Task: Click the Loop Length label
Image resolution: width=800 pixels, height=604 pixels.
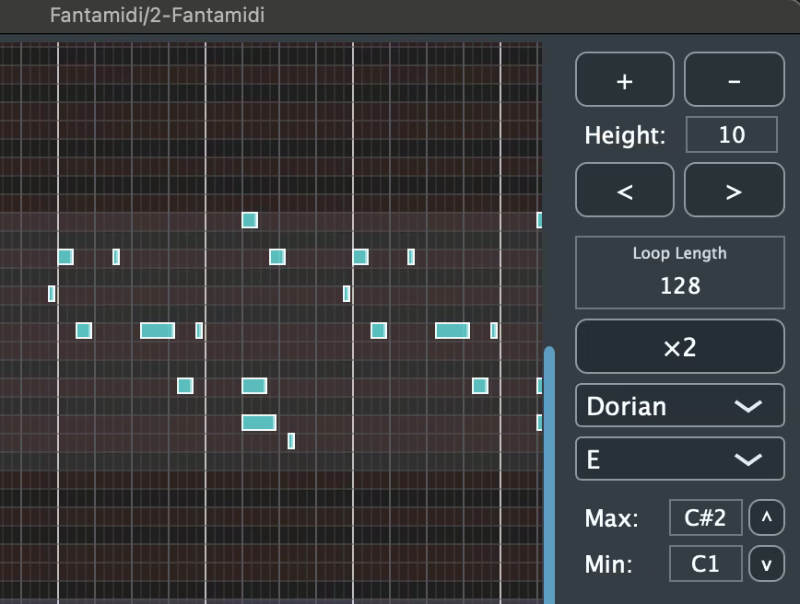Action: pos(680,254)
